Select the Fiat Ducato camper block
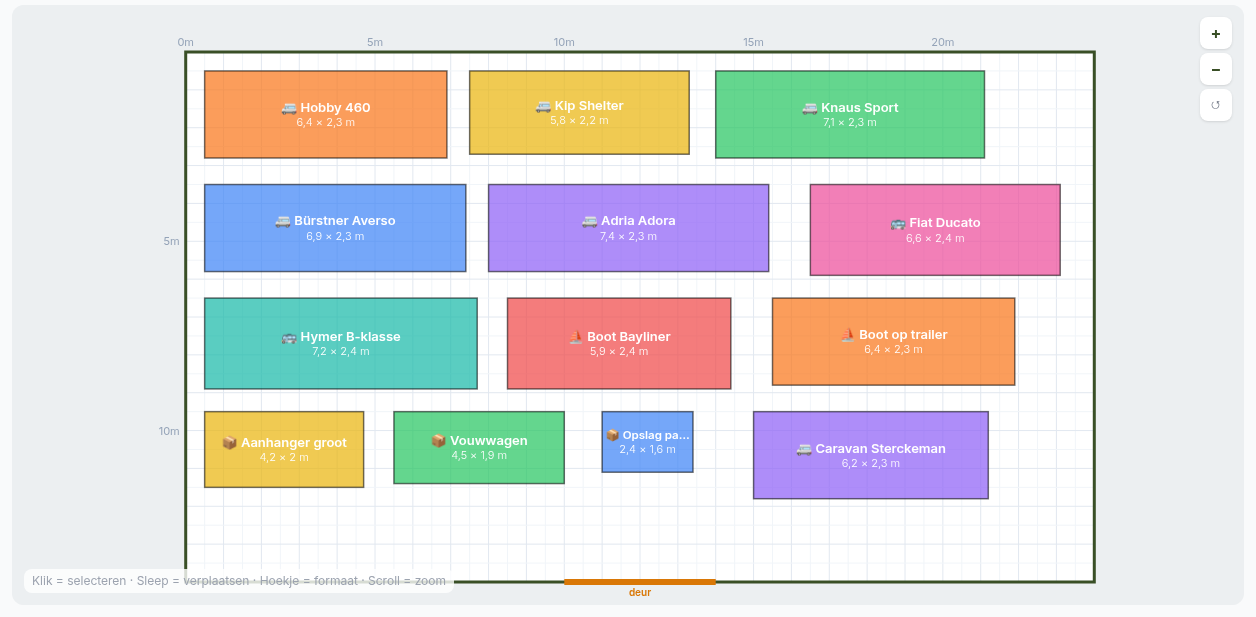This screenshot has width=1256, height=617. (x=935, y=230)
